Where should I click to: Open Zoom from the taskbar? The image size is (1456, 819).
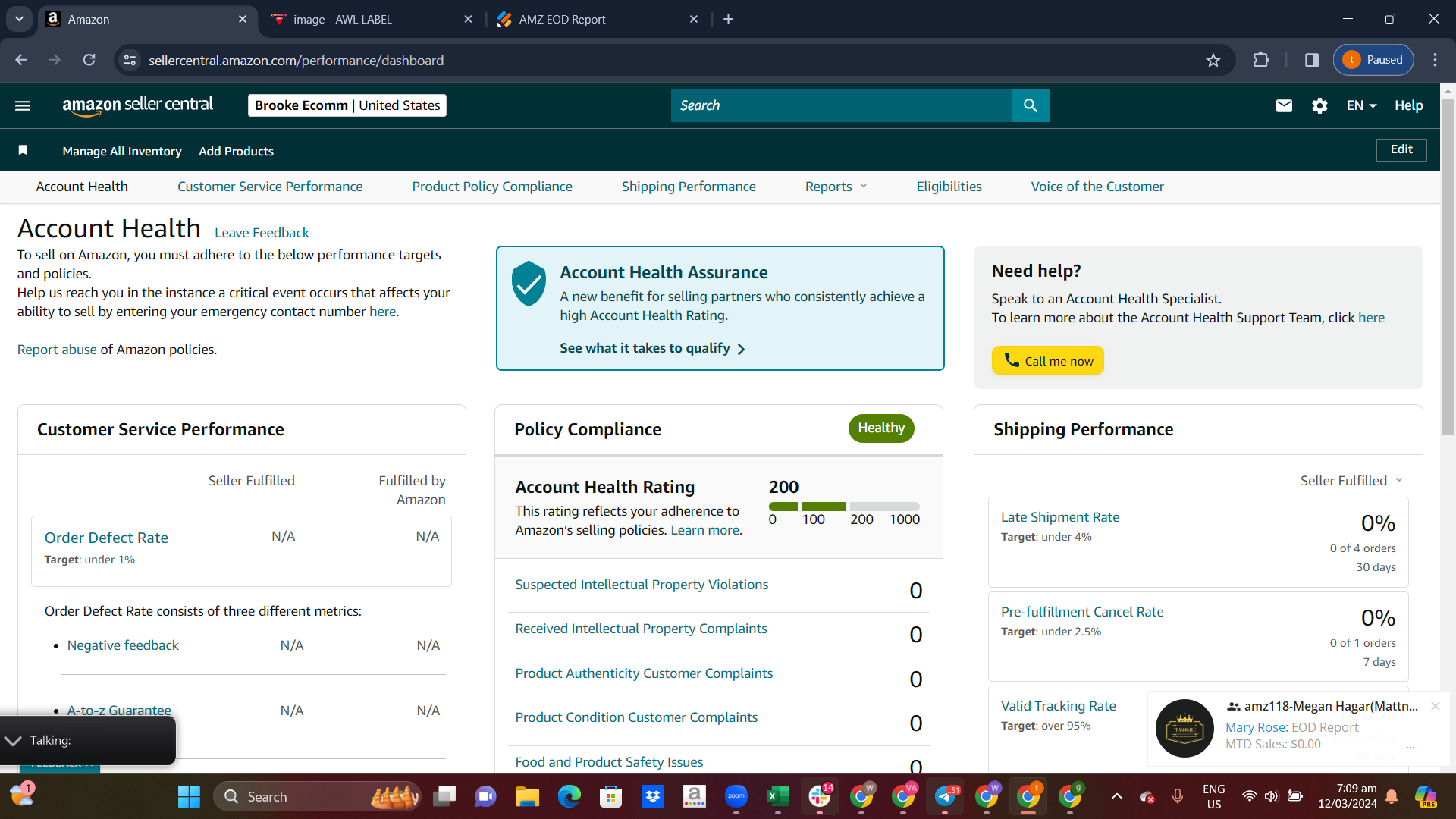[736, 796]
